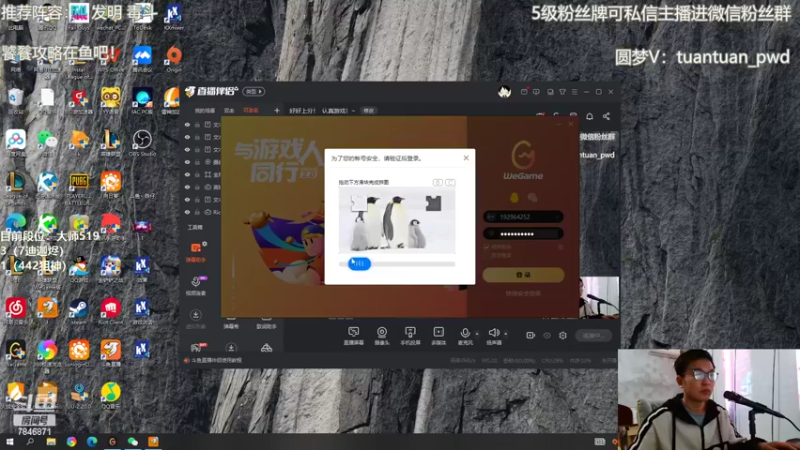Lock the topmost source layer
Viewport: 800px width, 450px height.
pos(197,124)
